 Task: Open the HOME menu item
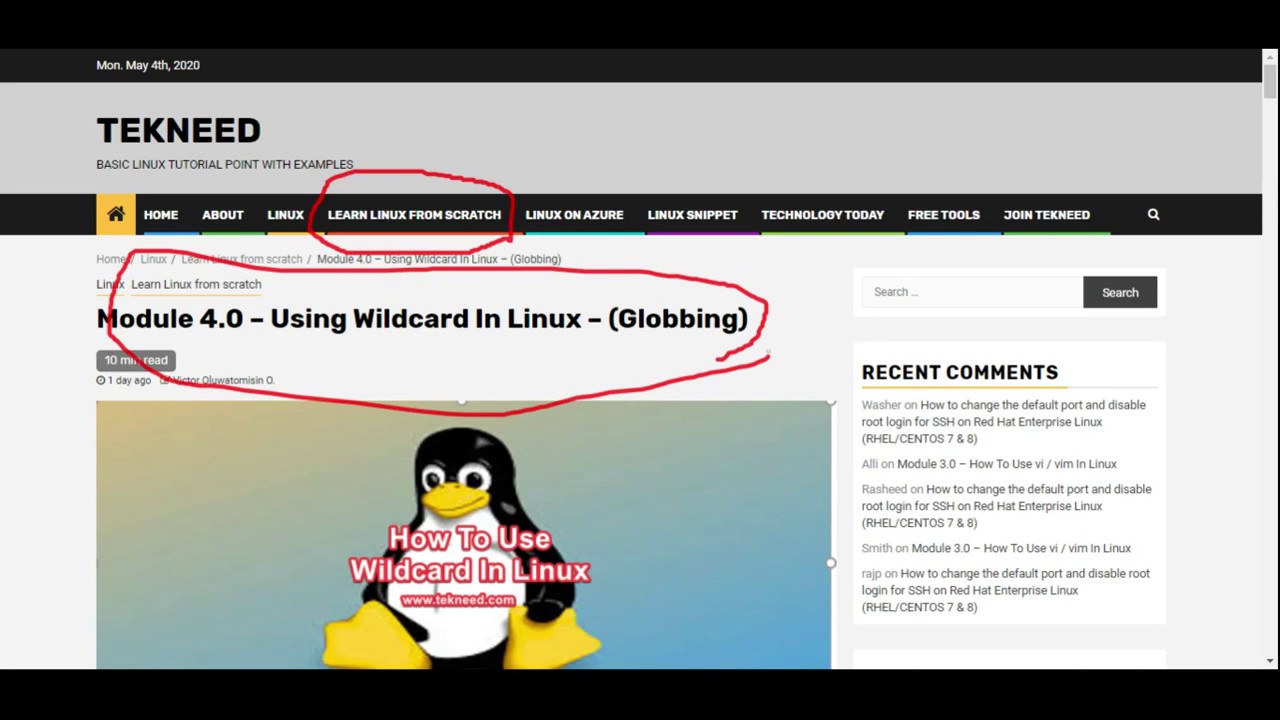160,215
